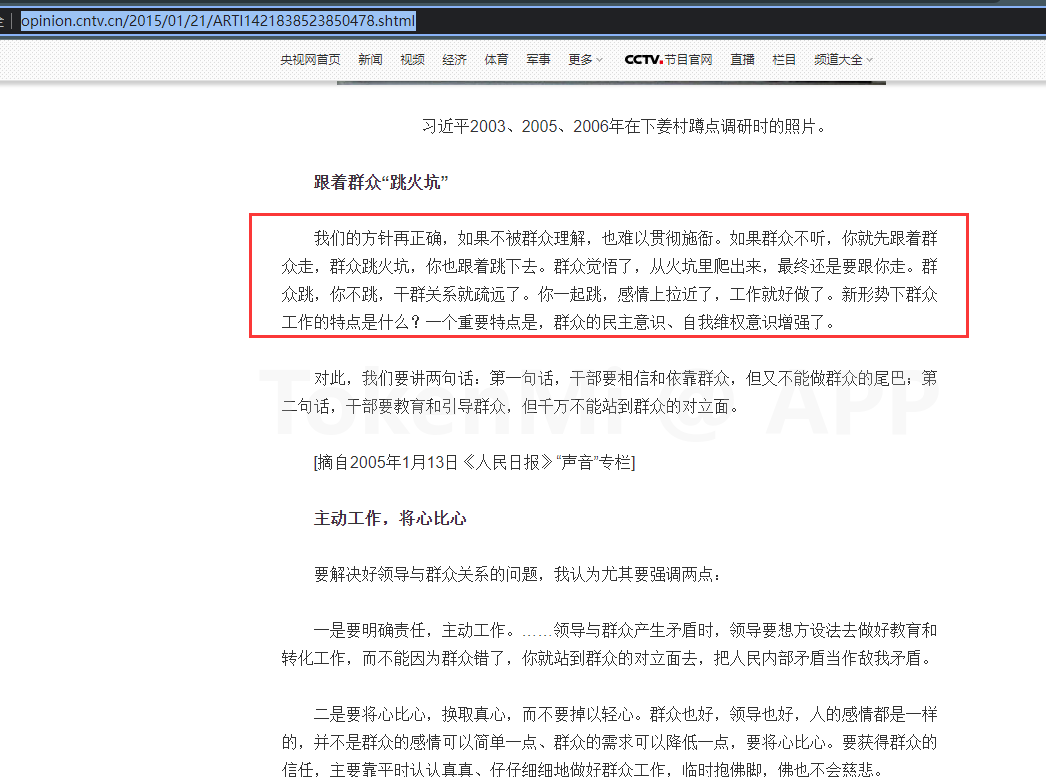The width and height of the screenshot is (1046, 777).
Task: Click the browser address bar URL
Action: [218, 21]
